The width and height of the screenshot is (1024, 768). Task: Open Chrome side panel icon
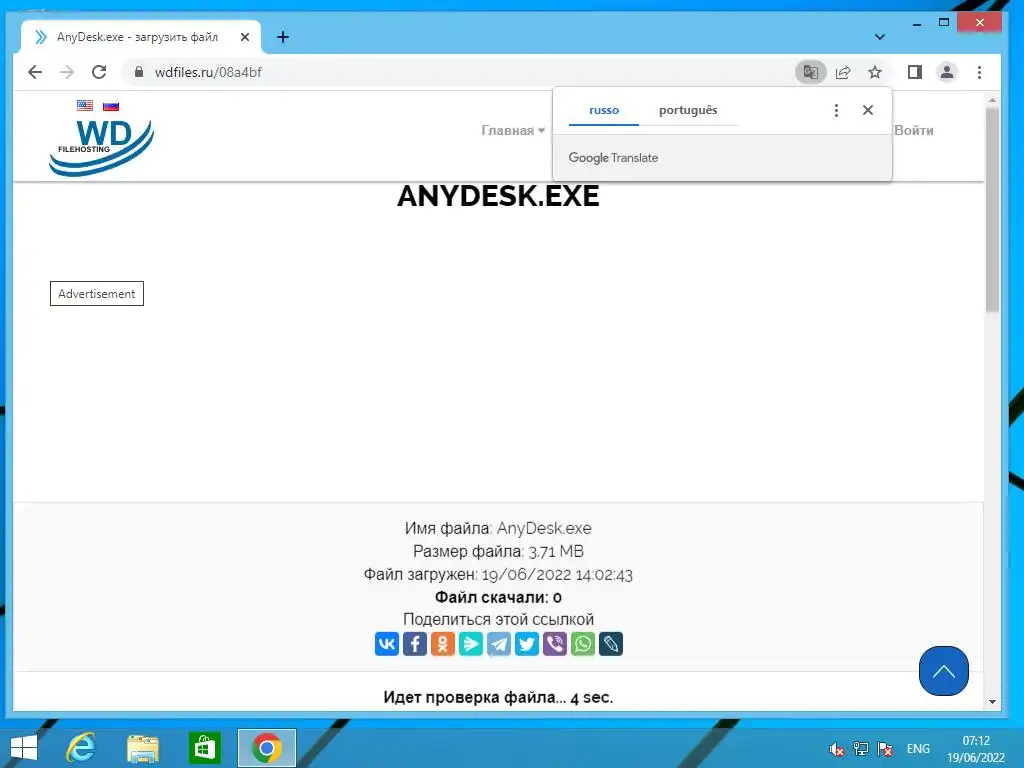(915, 72)
